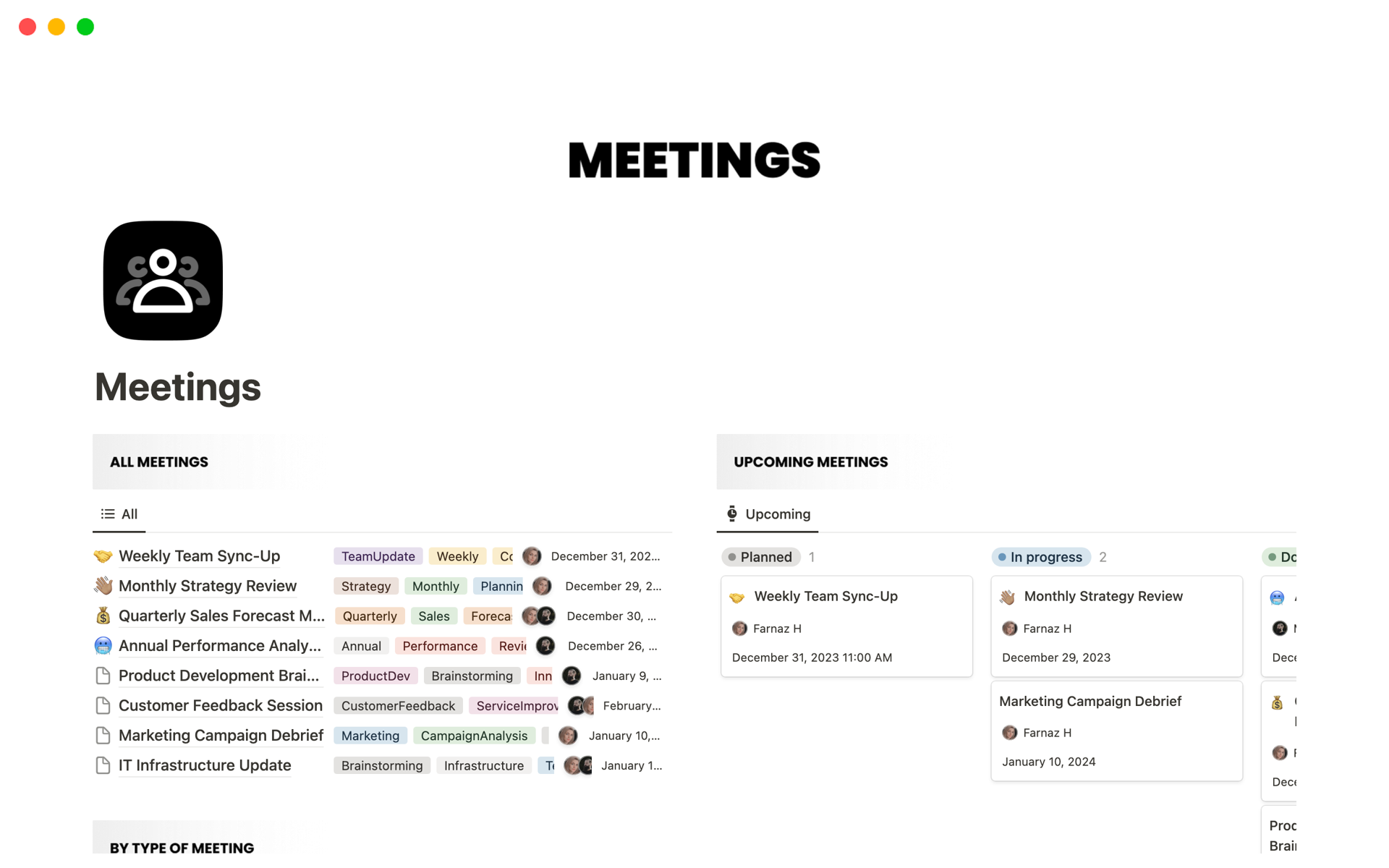This screenshot has width=1389, height=868.
Task: Click the Farnaz H avatar on Weekly Team Sync-Up card
Action: coord(740,628)
